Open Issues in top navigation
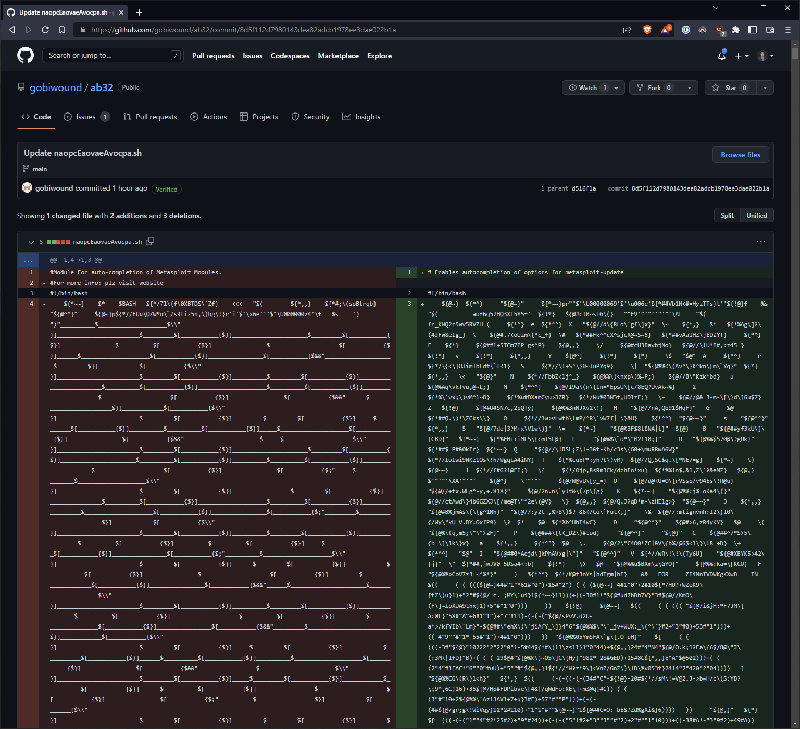Image resolution: width=800 pixels, height=729 pixels. 253,56
